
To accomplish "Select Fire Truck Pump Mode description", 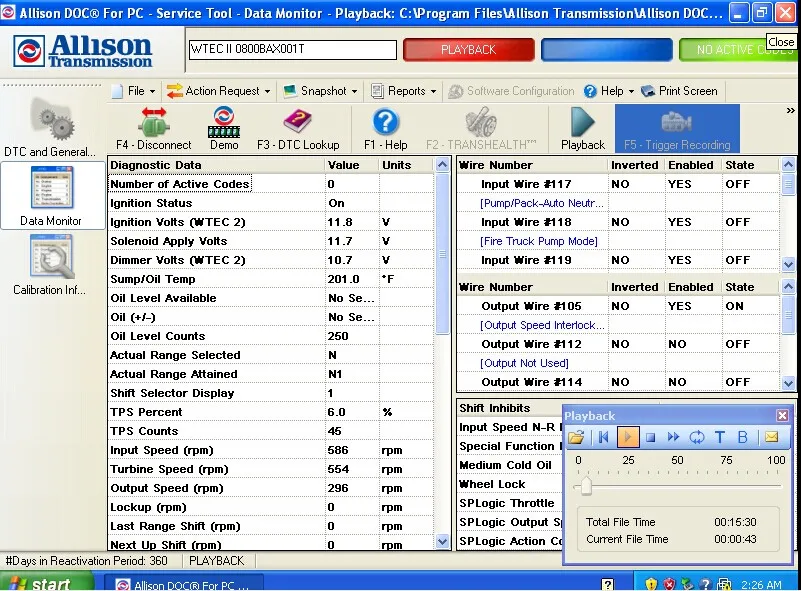I will (x=538, y=241).
